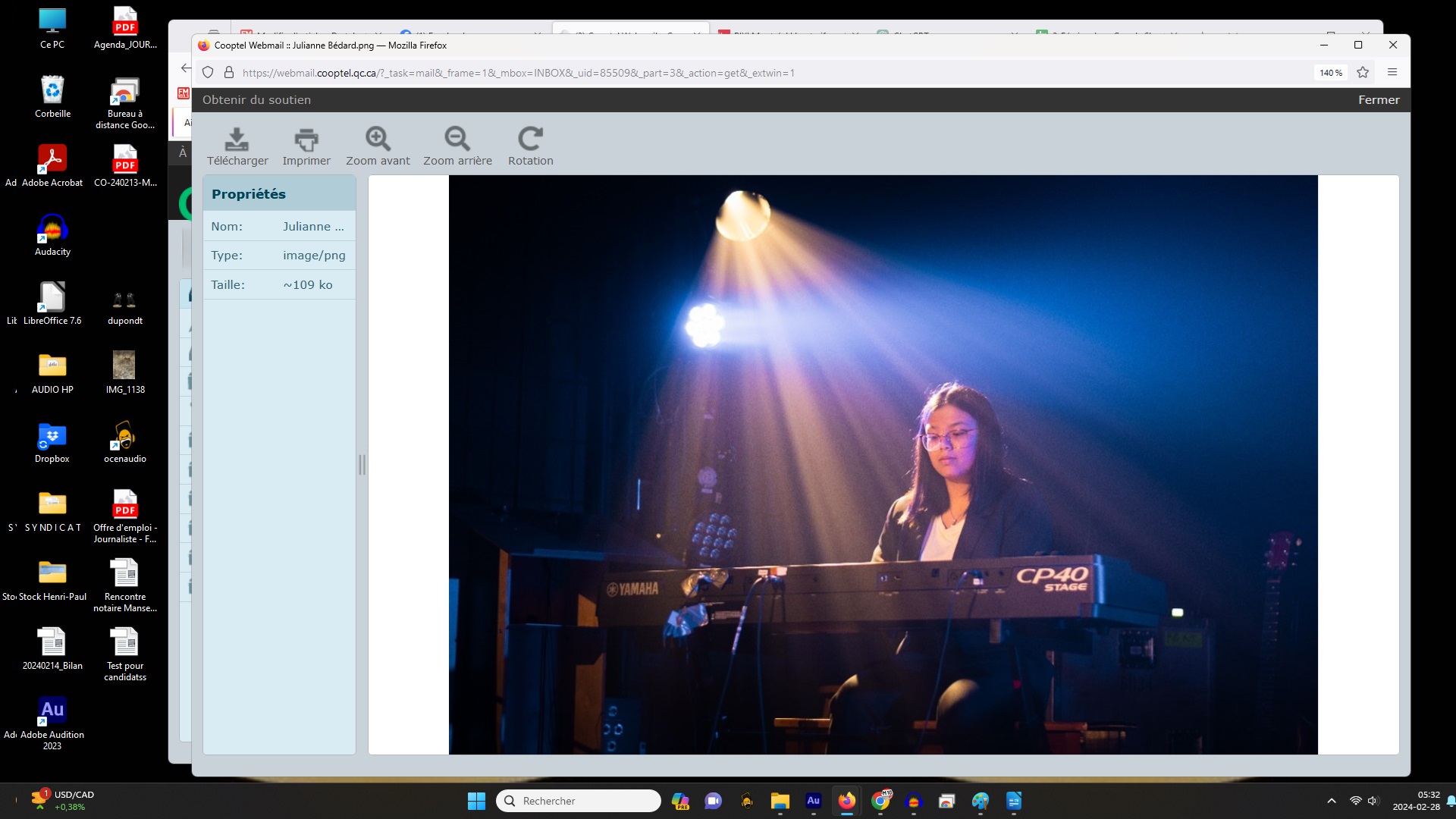Click the Rotation icon
The image size is (1456, 819).
tap(530, 139)
